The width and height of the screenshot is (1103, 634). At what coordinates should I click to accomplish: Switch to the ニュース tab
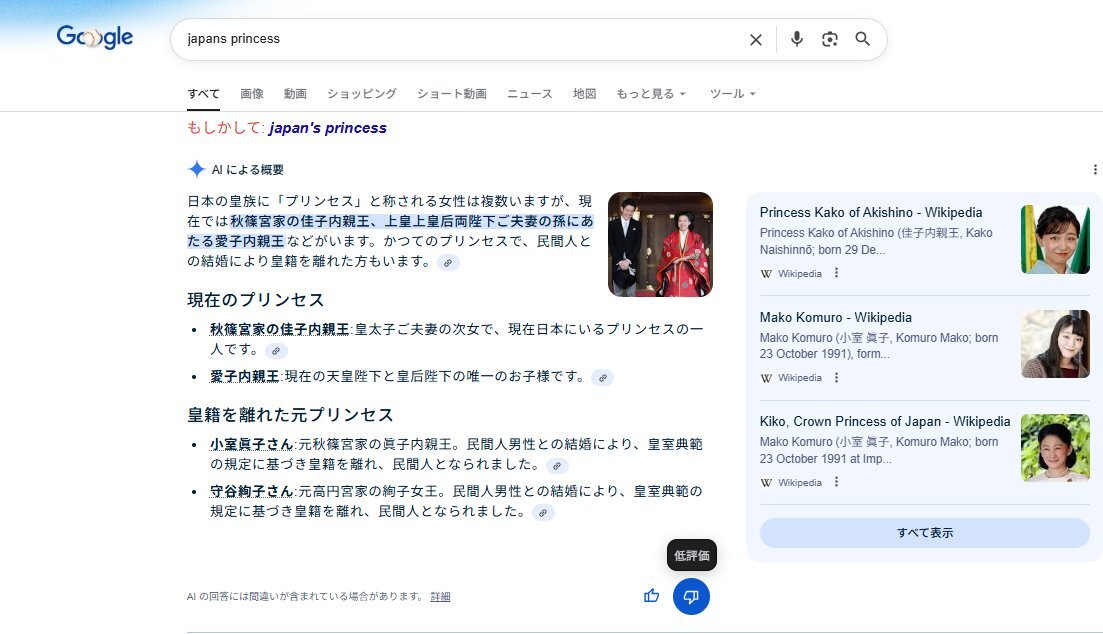(529, 94)
